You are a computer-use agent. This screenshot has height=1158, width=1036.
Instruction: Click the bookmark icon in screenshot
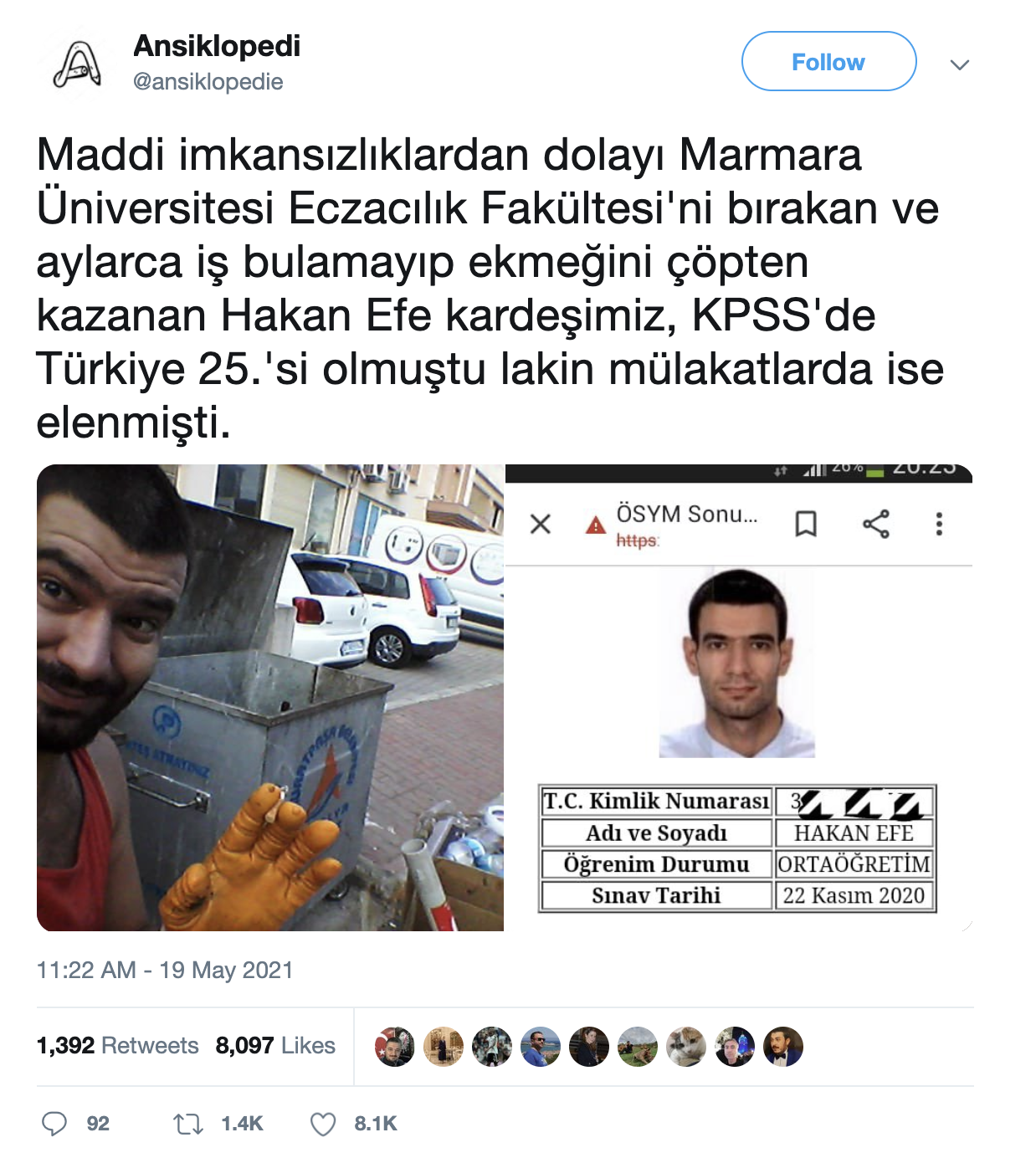806,524
